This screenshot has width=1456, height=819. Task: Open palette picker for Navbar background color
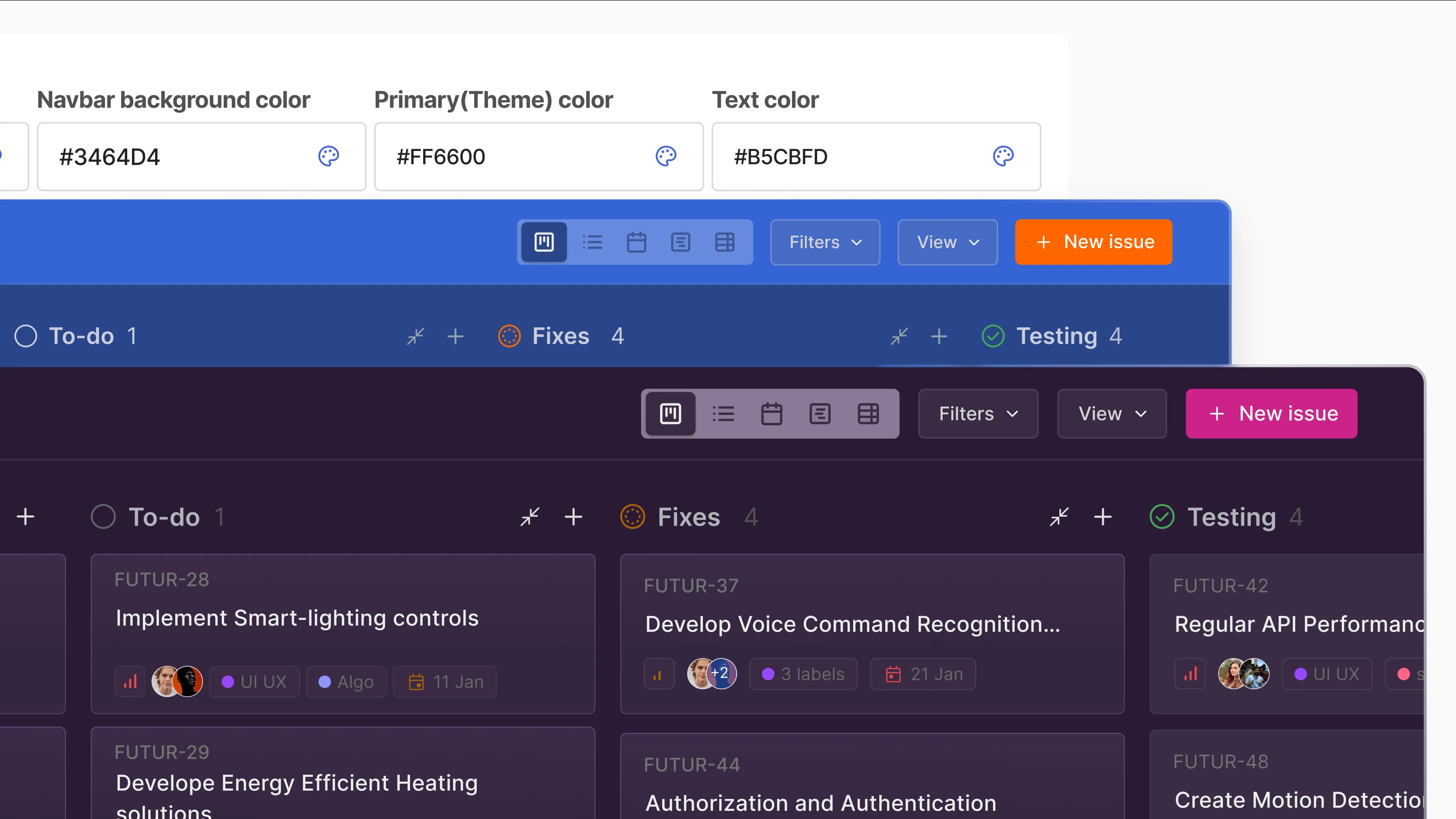[x=328, y=156]
